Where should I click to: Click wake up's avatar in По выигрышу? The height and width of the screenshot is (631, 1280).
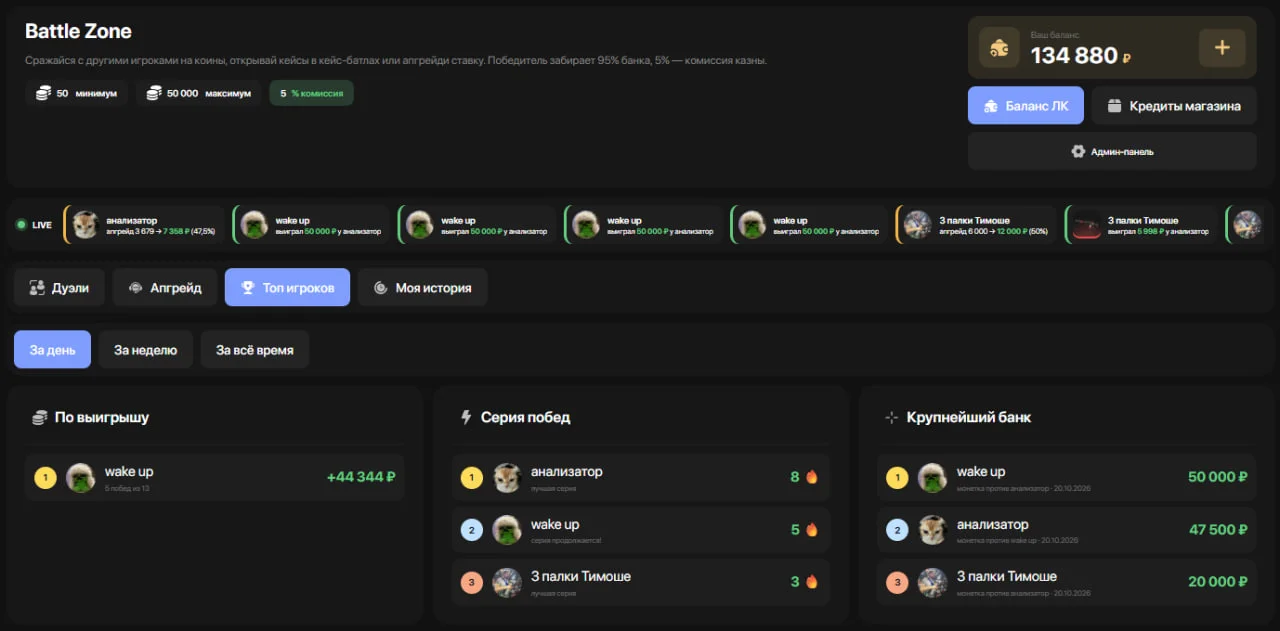tap(81, 477)
